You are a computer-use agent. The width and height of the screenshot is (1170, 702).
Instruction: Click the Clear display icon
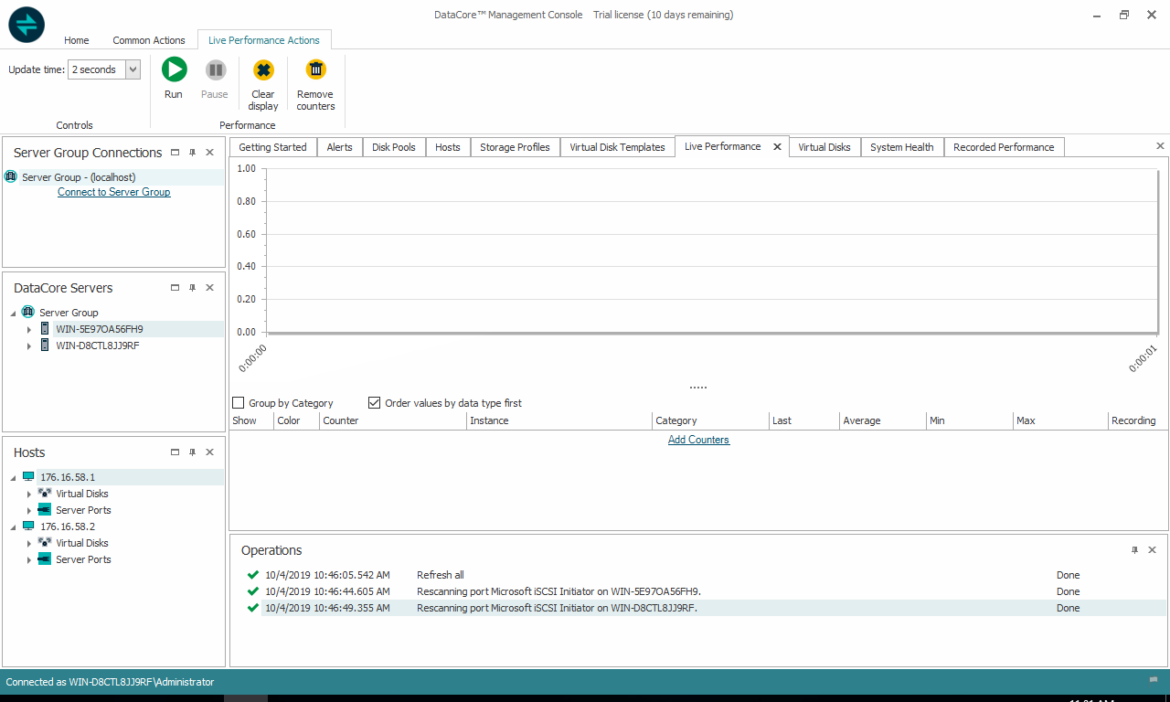coord(263,69)
